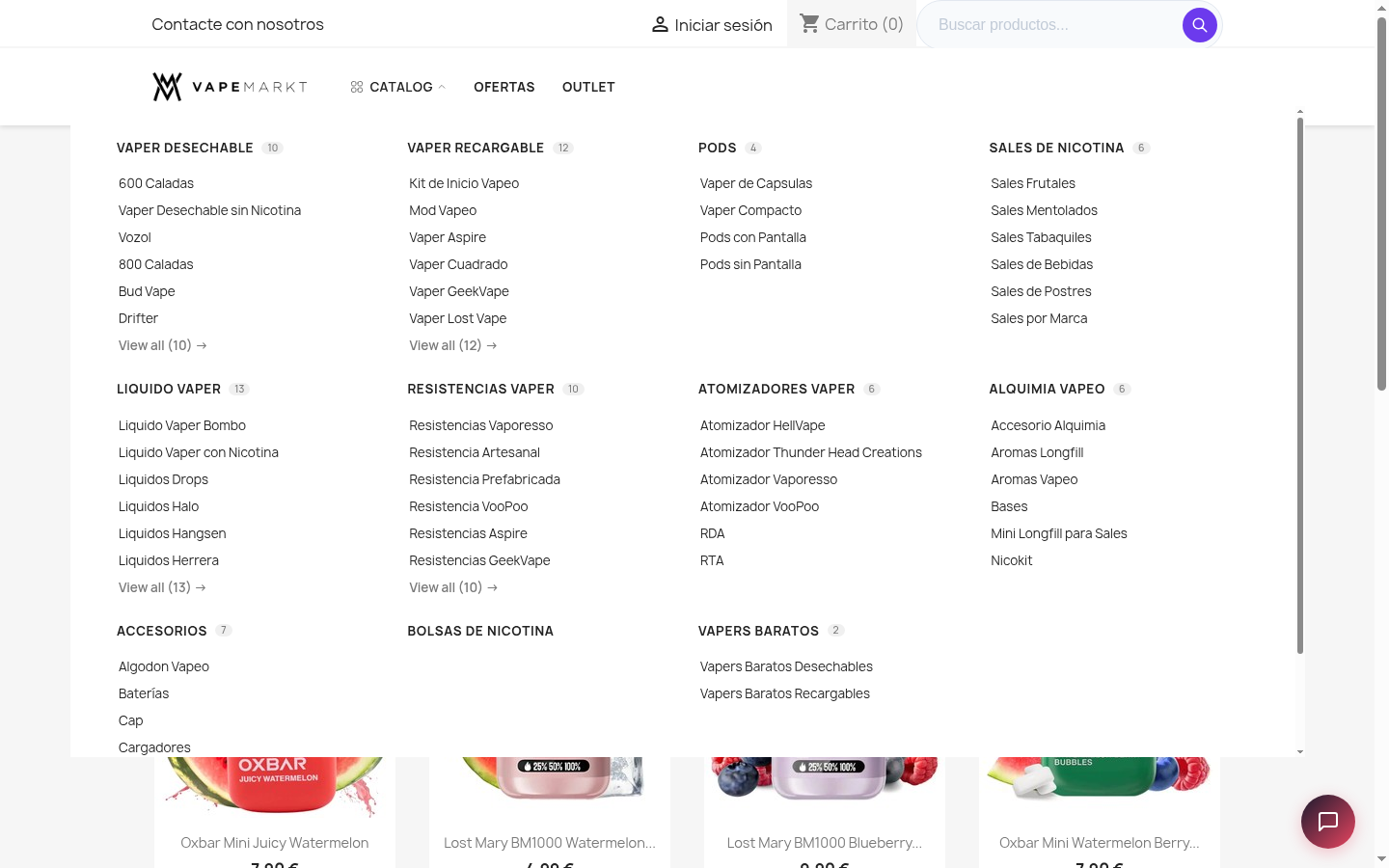Select Liquido Vaper Bombo
Viewport: 1389px width, 868px height.
[x=182, y=425]
